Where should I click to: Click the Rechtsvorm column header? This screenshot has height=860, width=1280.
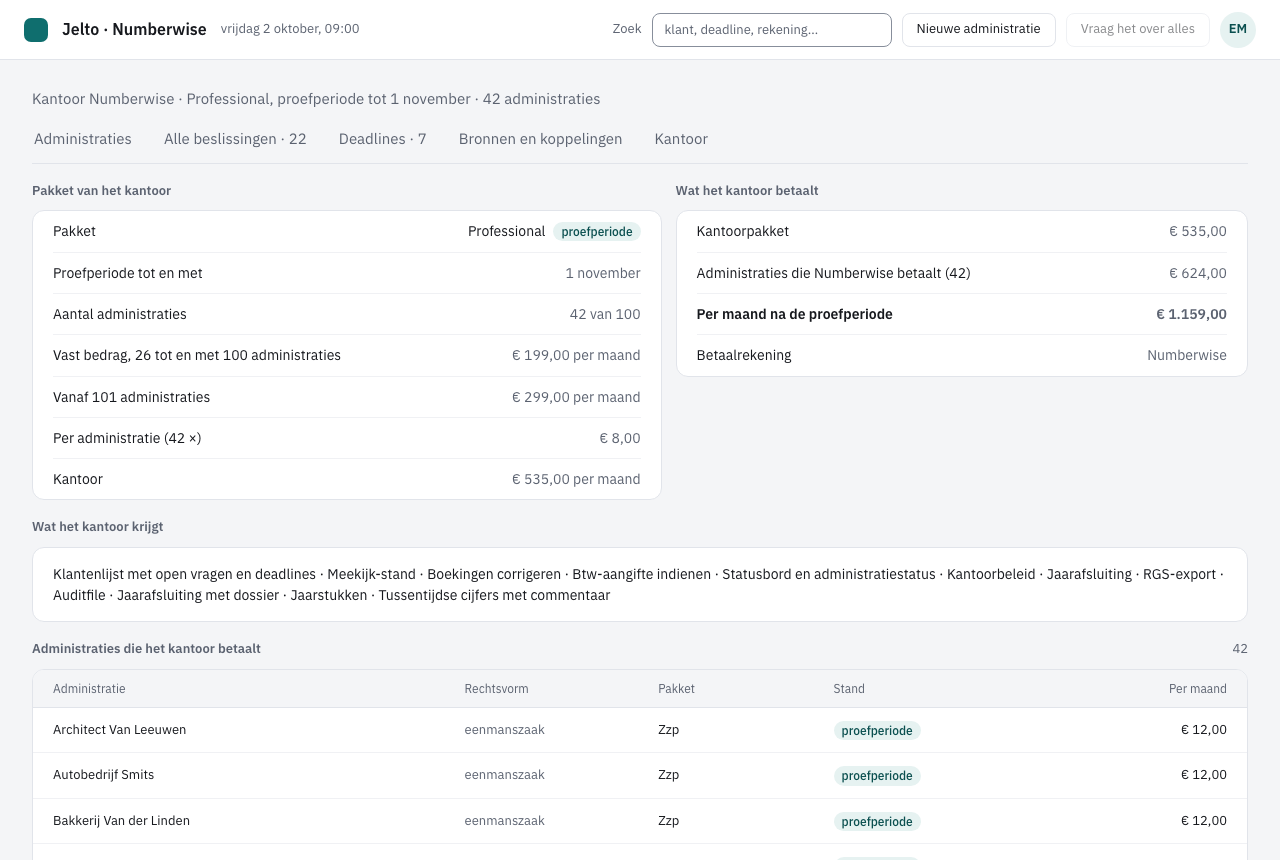coord(496,689)
